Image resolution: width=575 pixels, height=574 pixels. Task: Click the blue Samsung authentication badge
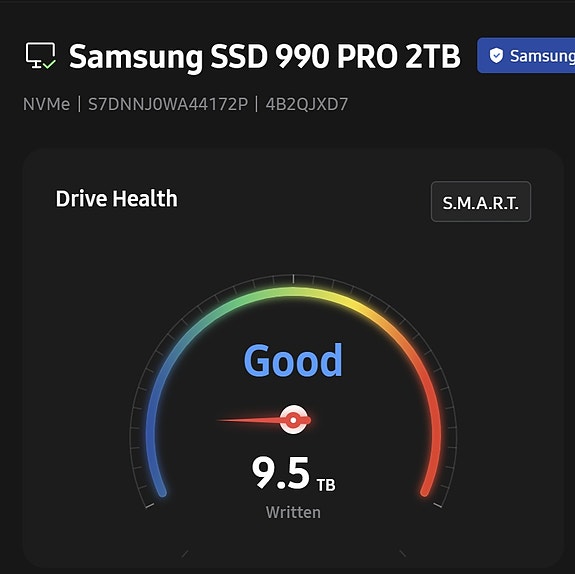pos(526,55)
